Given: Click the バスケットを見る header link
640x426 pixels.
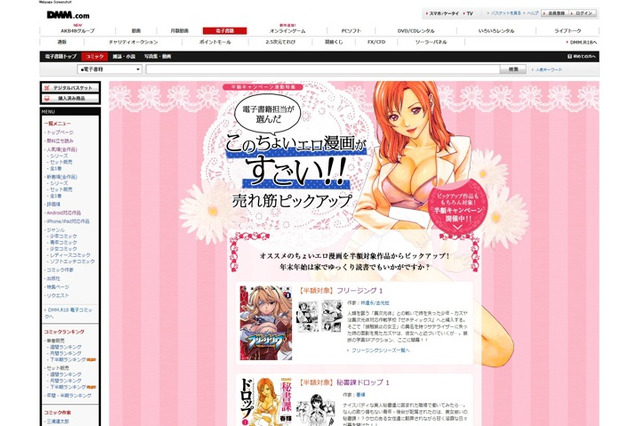Looking at the screenshot, I should point(504,13).
